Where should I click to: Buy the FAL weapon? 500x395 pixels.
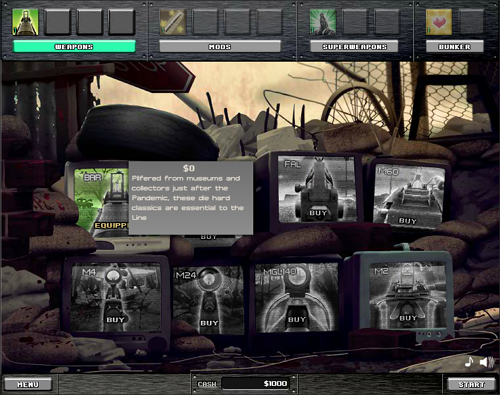point(318,212)
